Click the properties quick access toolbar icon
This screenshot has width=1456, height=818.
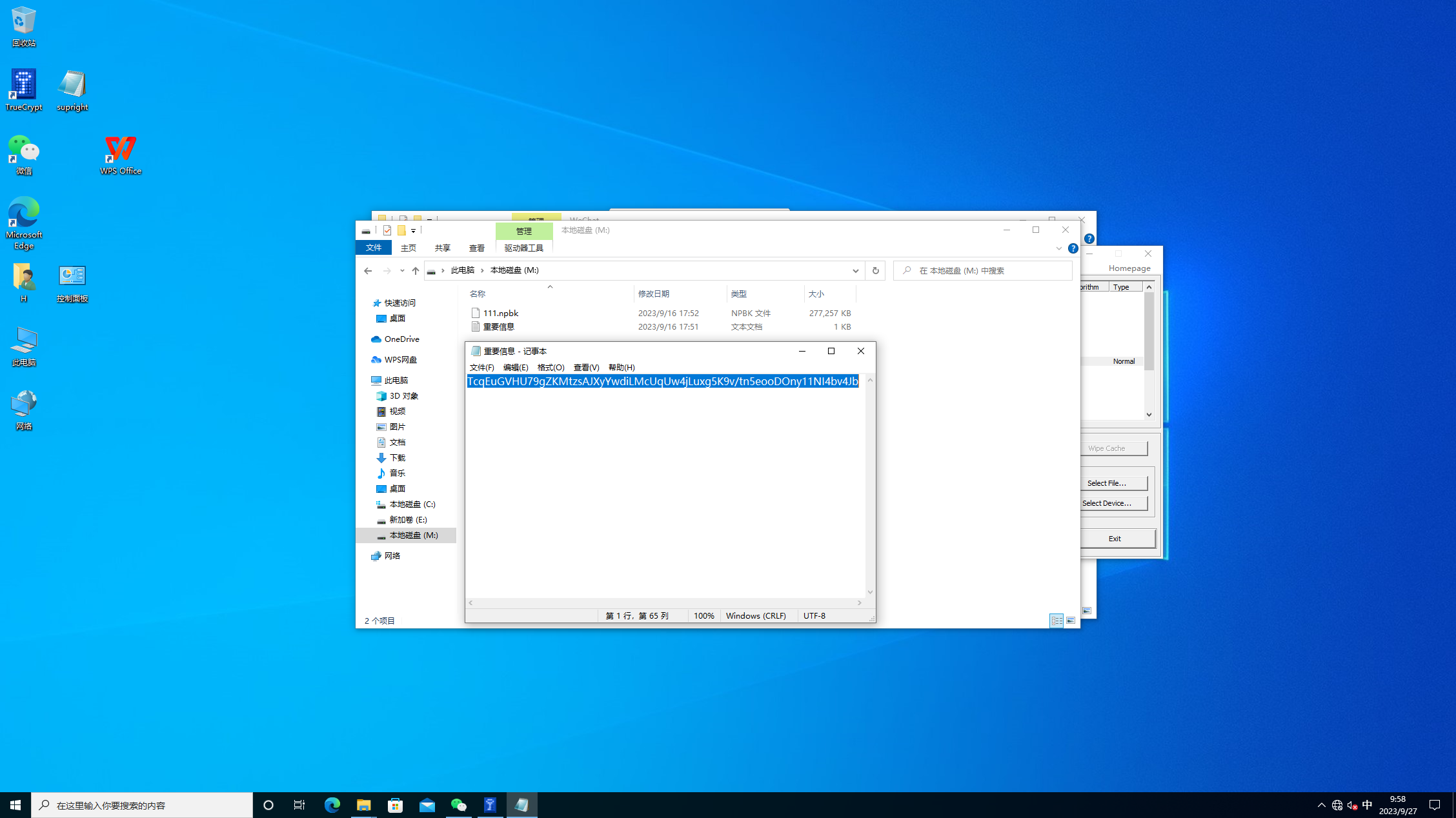387,230
